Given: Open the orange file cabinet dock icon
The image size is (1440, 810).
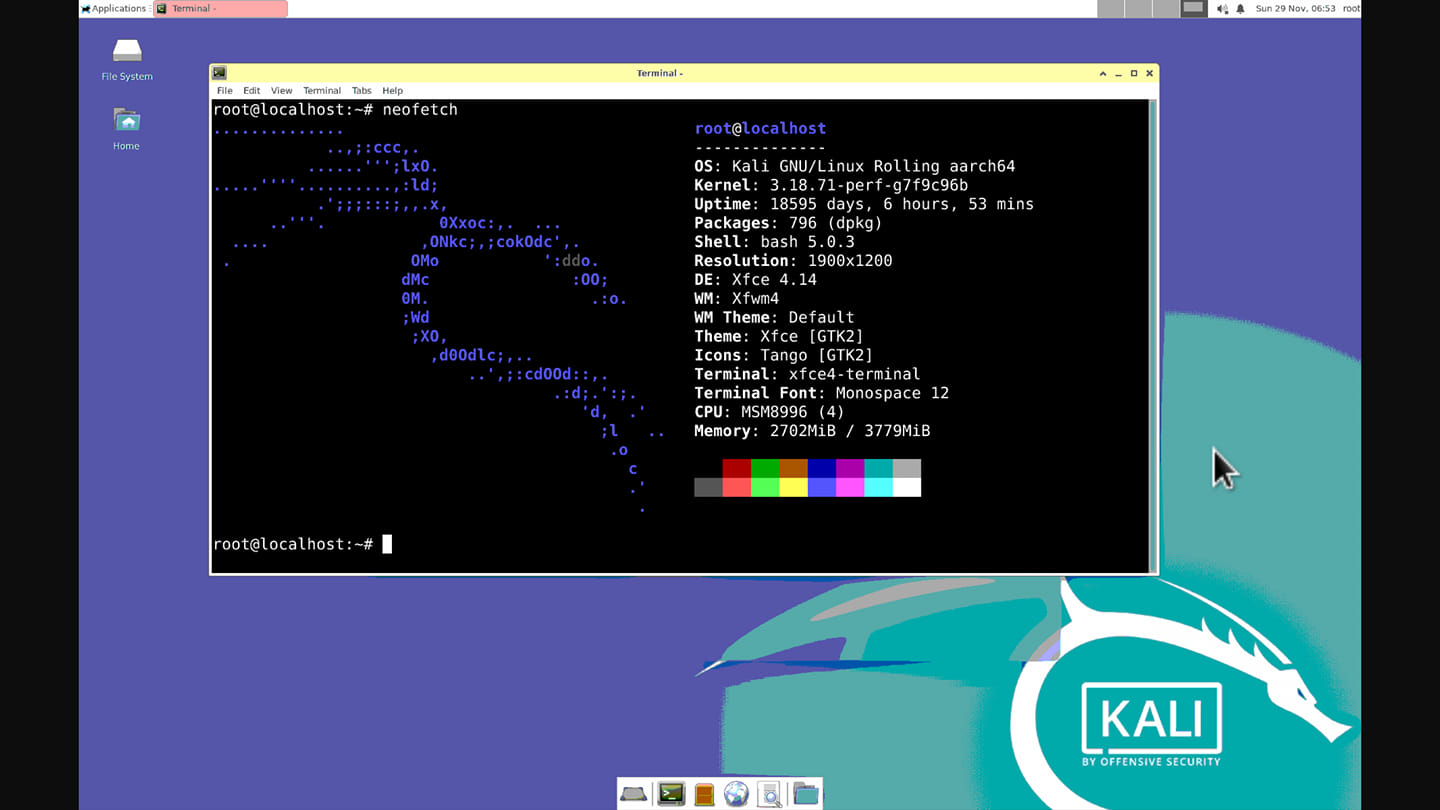Looking at the screenshot, I should (704, 794).
